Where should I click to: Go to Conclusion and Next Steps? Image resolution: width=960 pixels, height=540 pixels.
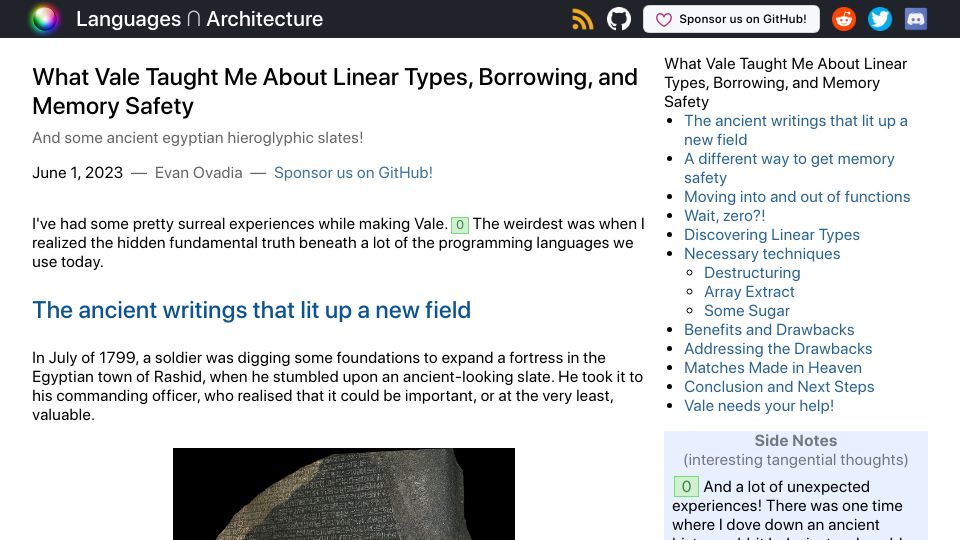pos(779,386)
